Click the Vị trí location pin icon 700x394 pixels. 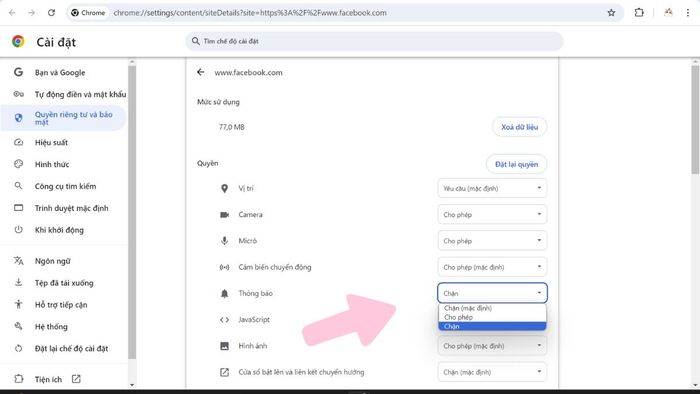tap(225, 189)
